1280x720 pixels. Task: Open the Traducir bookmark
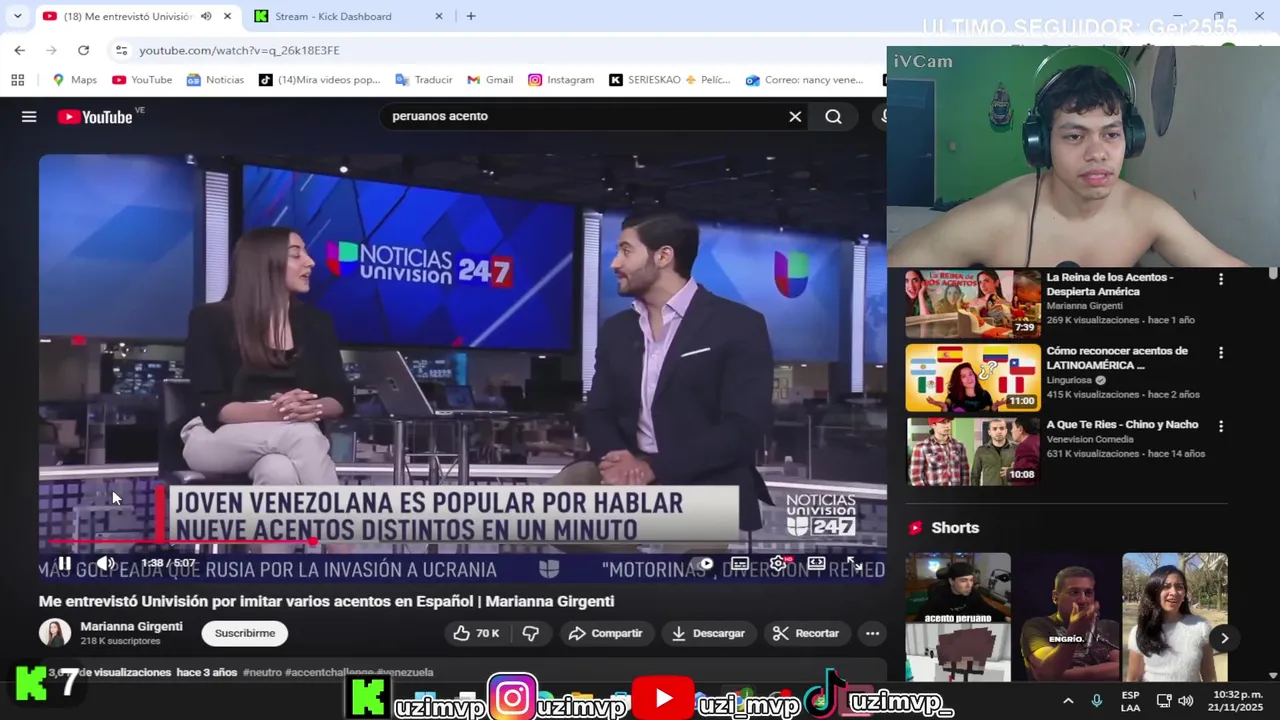423,80
